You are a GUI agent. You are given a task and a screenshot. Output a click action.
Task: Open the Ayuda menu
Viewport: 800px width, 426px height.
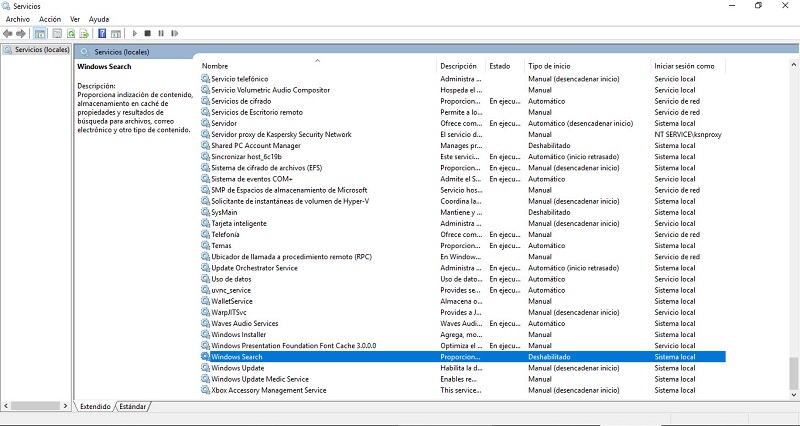[99, 19]
